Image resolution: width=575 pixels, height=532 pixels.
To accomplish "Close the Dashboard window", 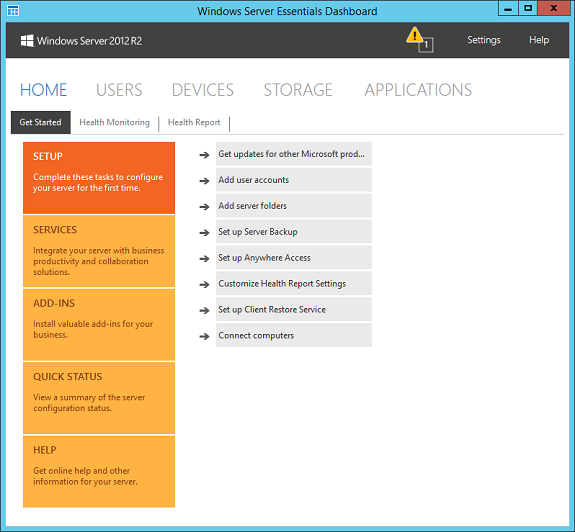I will click(554, 8).
